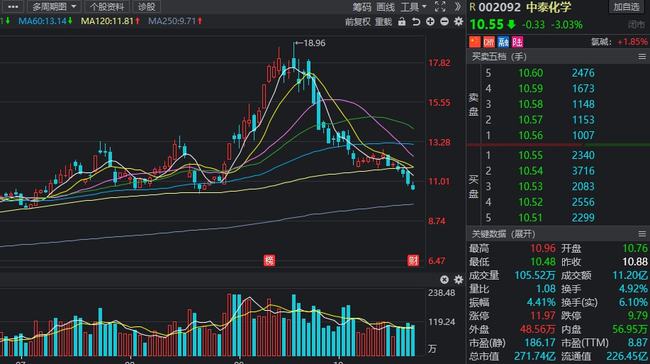Image resolution: width=650 pixels, height=364 pixels.
Task: Expand the 关键数据 panel menu
Action: point(642,234)
